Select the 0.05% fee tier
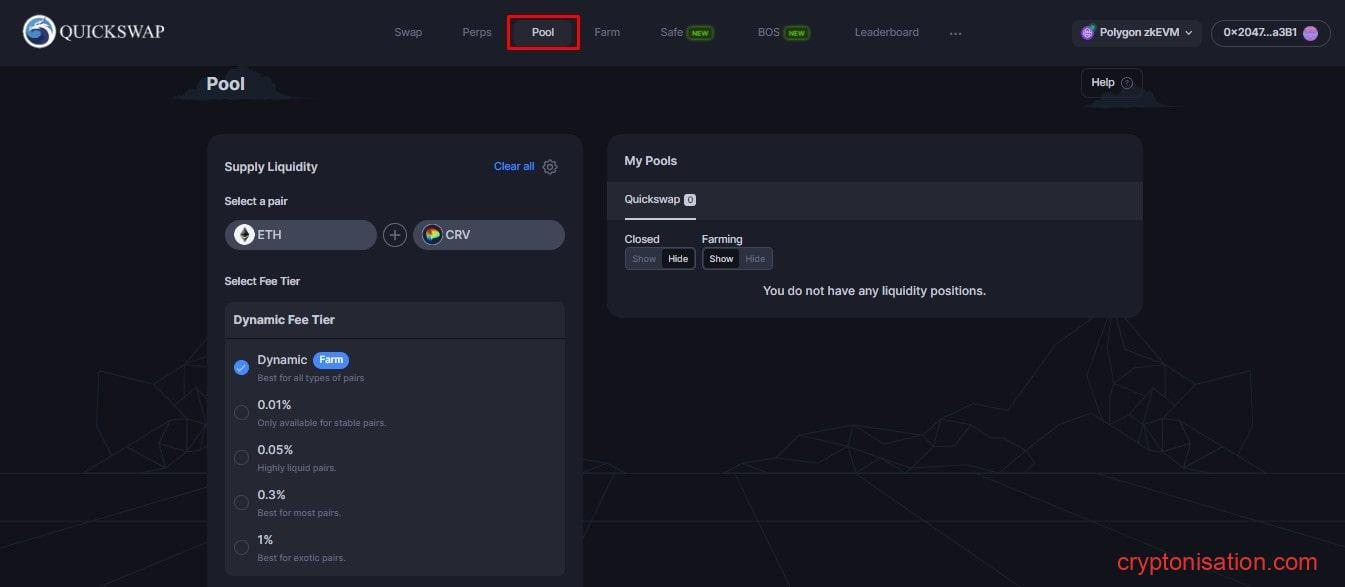Screen dimensions: 1345x587 (x=241, y=457)
